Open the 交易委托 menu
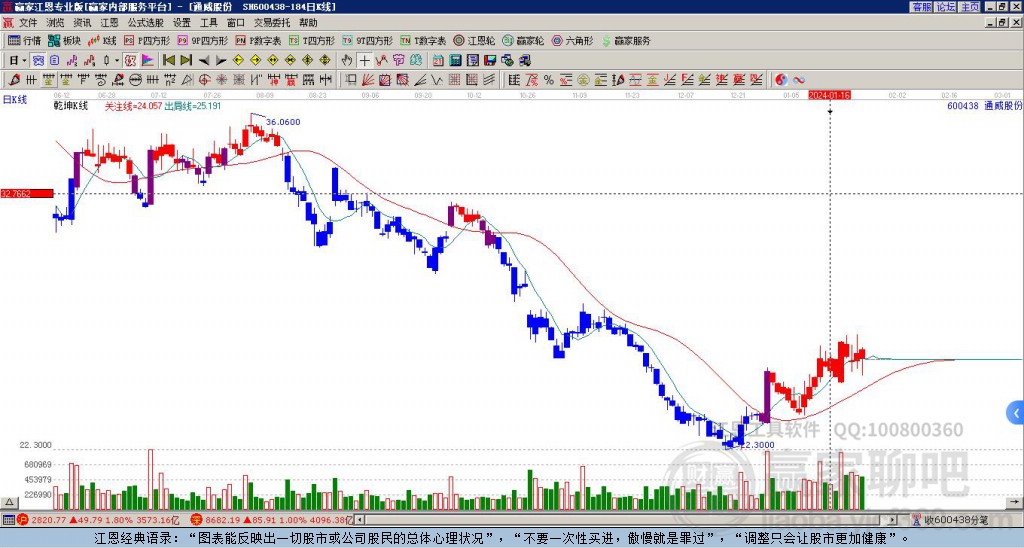Image resolution: width=1024 pixels, height=548 pixels. [x=272, y=23]
